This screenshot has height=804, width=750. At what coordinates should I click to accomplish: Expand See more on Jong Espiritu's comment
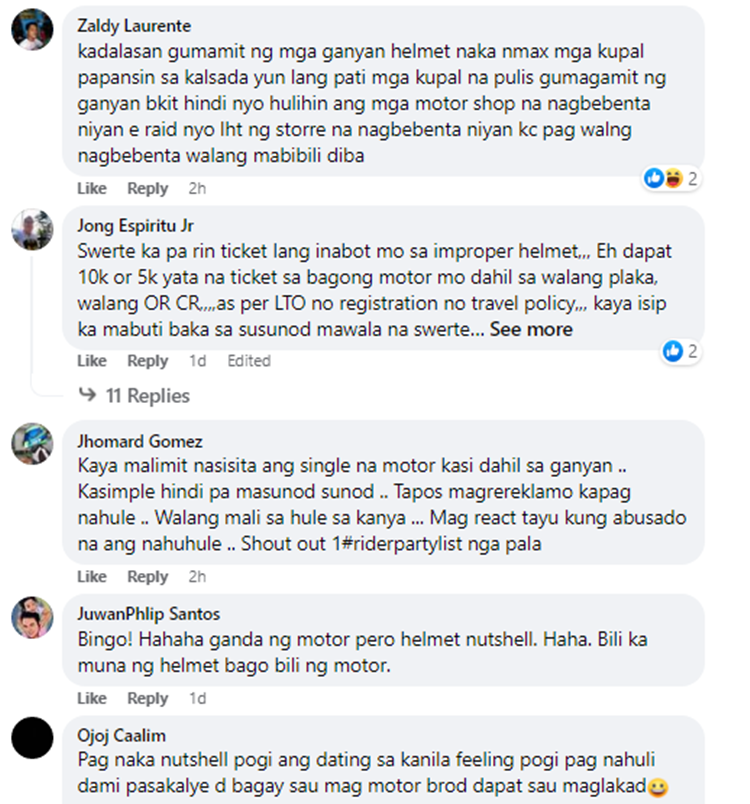click(x=531, y=329)
